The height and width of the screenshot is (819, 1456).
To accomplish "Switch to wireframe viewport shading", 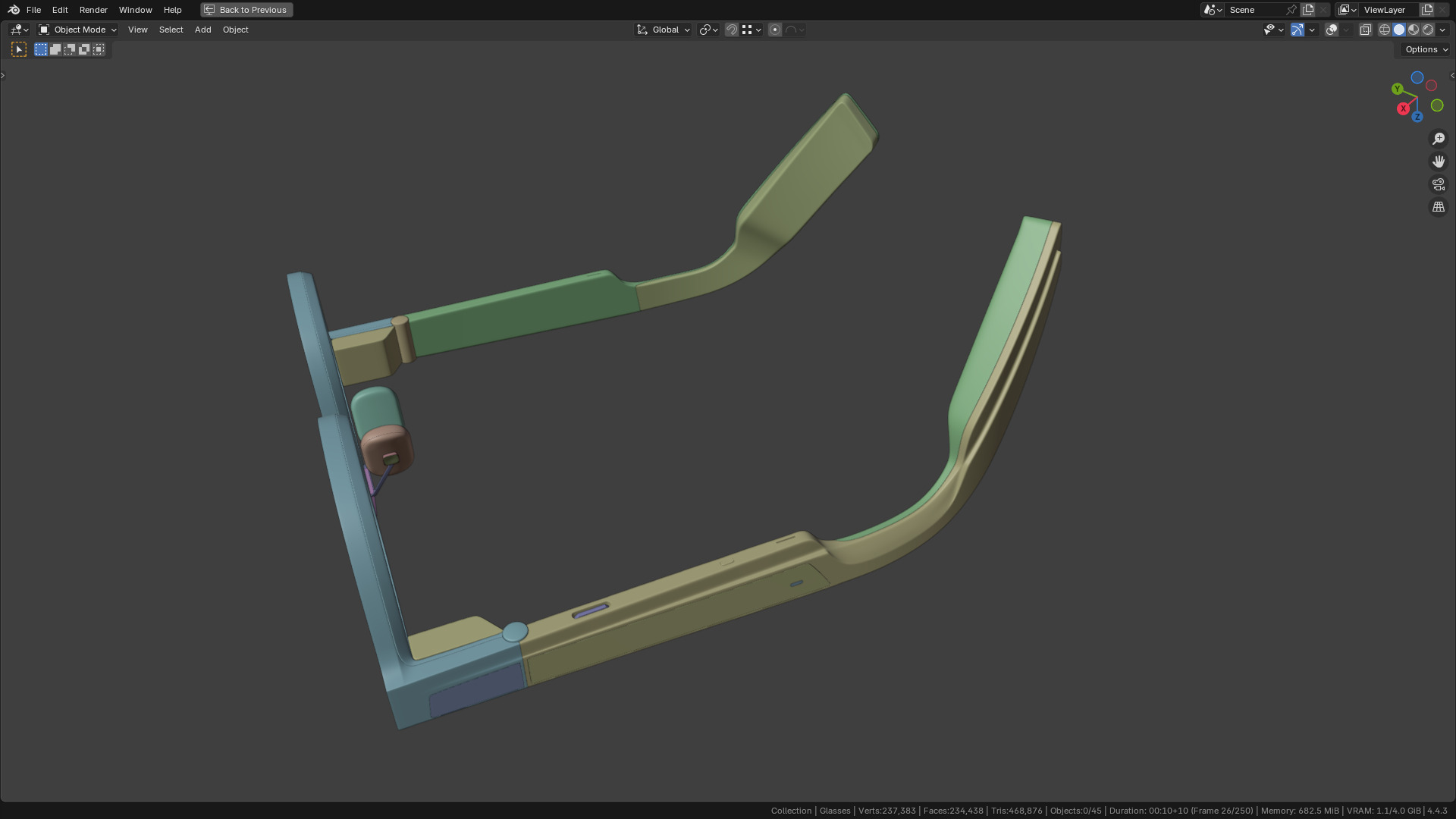I will [1385, 30].
